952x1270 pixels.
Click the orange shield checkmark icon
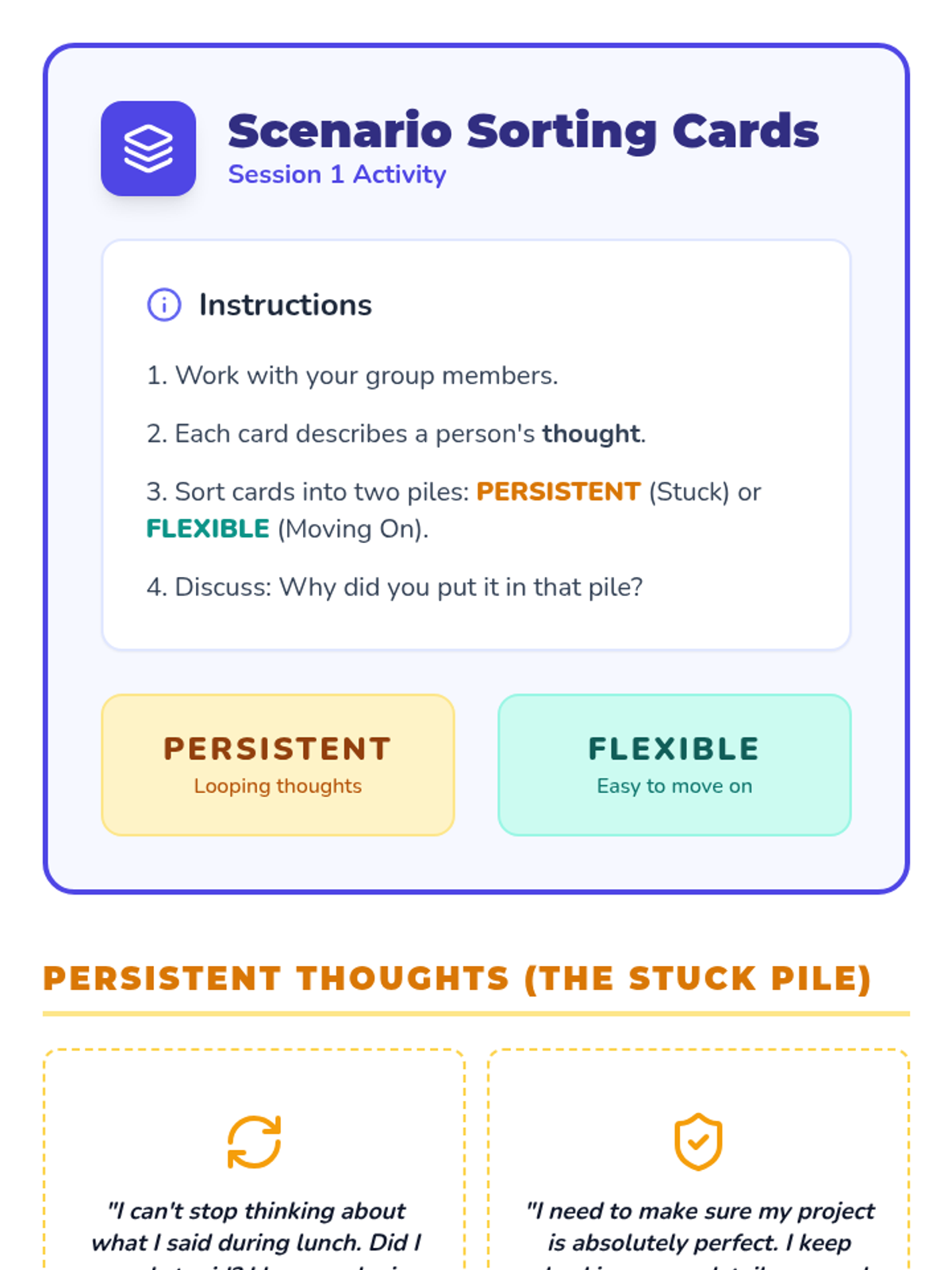pyautogui.click(x=698, y=1142)
